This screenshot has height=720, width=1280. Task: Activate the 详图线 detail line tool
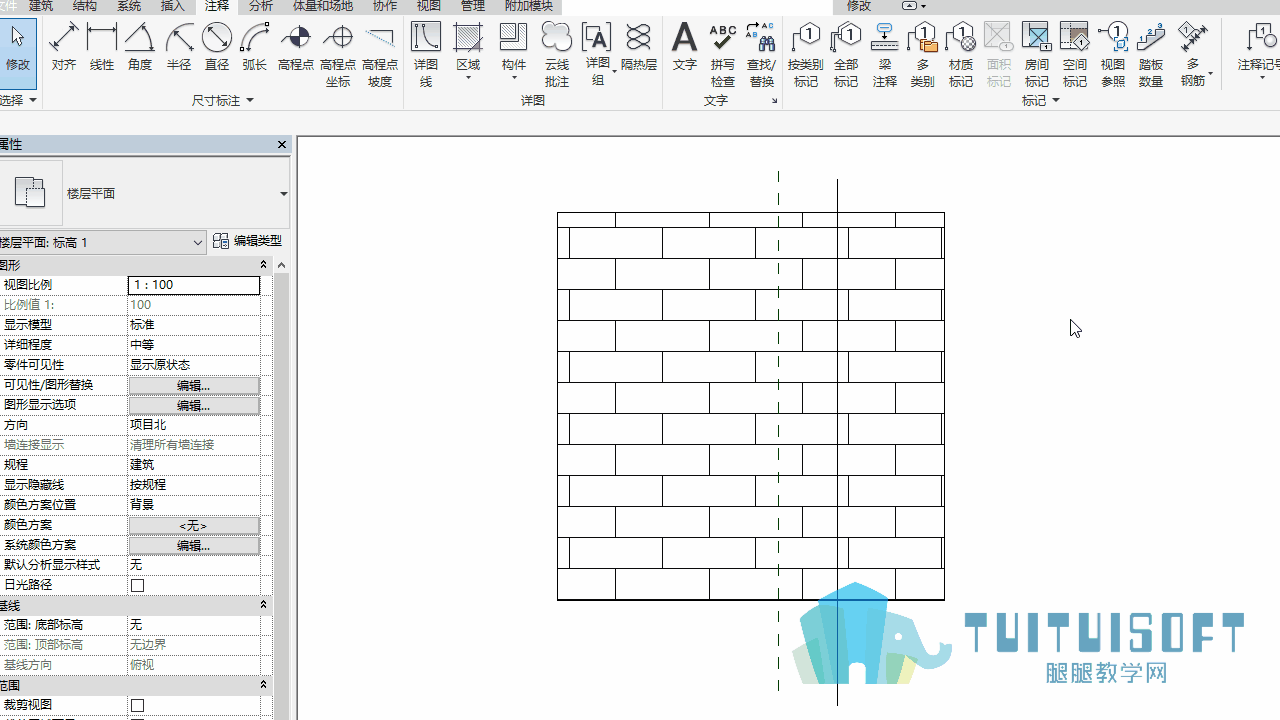pos(426,55)
